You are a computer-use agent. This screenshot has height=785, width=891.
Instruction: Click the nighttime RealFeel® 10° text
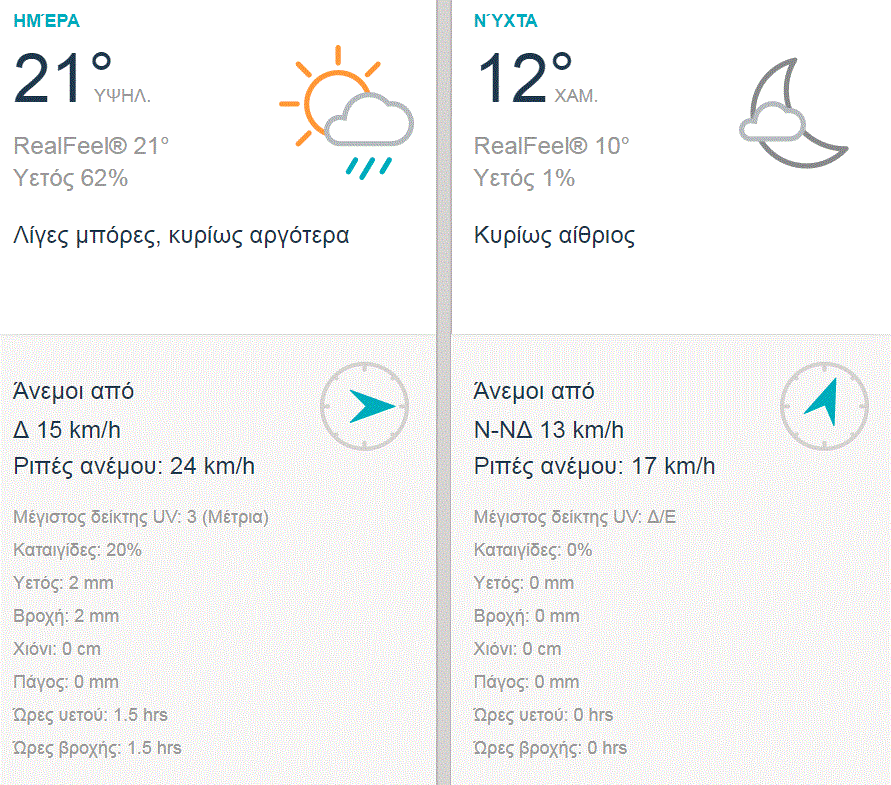point(551,146)
